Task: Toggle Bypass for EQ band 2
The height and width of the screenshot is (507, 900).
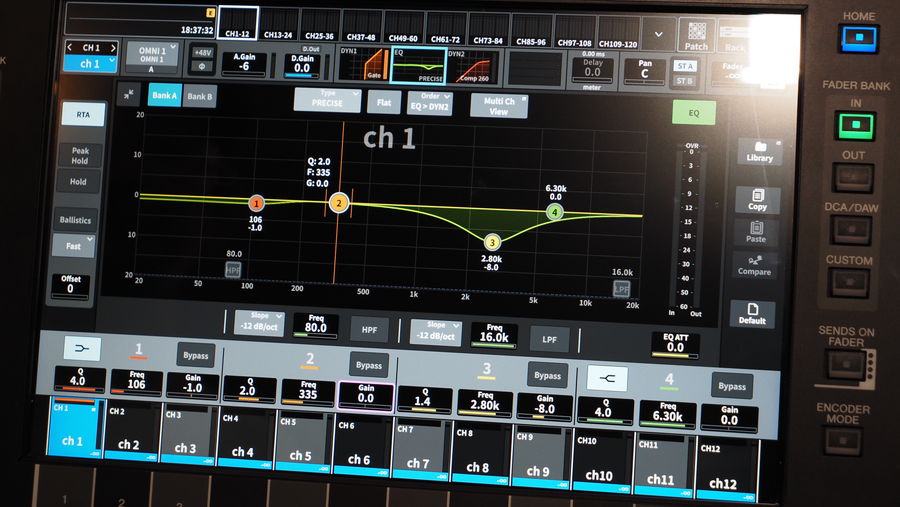Action: point(369,363)
